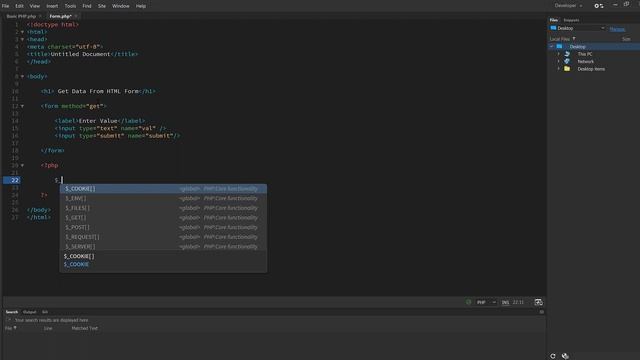Screen dimensions: 640x360
Task: Expand the Desktop Items tree node
Action: point(559,69)
